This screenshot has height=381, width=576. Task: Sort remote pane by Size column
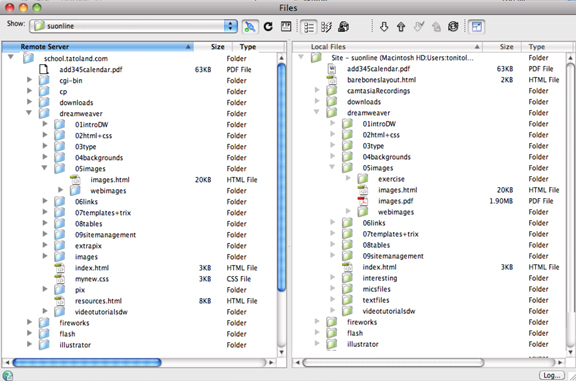pos(213,47)
